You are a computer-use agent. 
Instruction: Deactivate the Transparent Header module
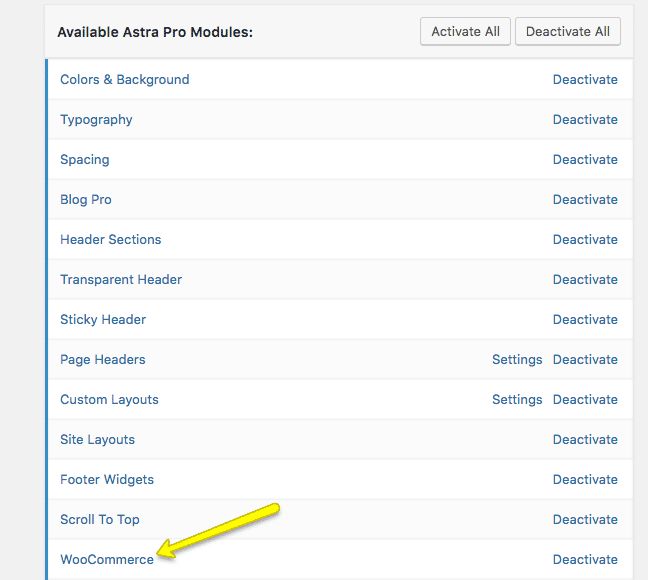[585, 279]
